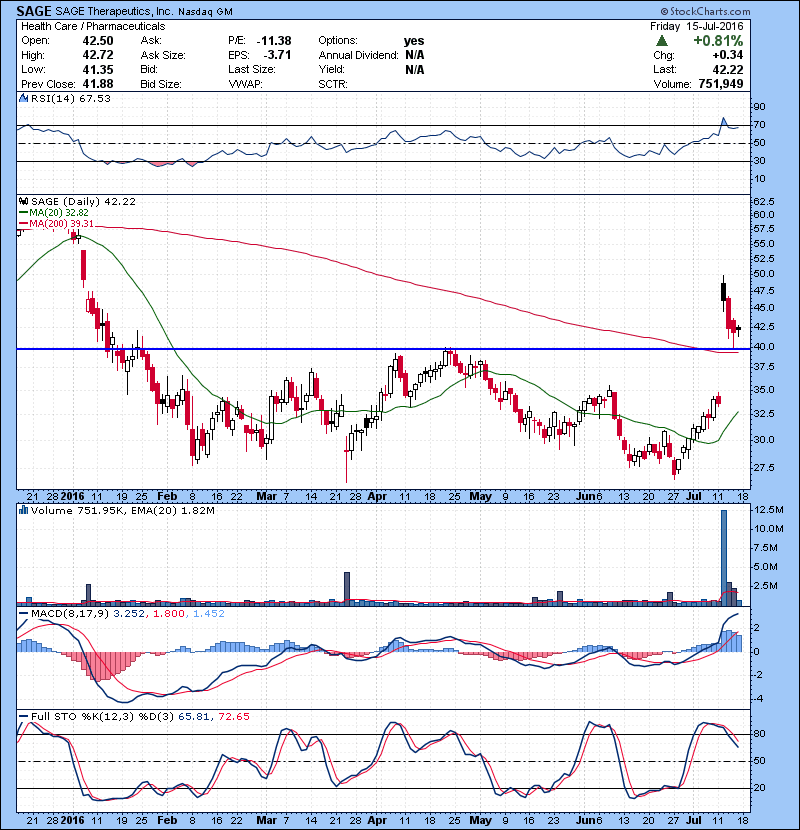800x830 pixels.
Task: Click the May label under the price chart
Action: click(x=480, y=497)
